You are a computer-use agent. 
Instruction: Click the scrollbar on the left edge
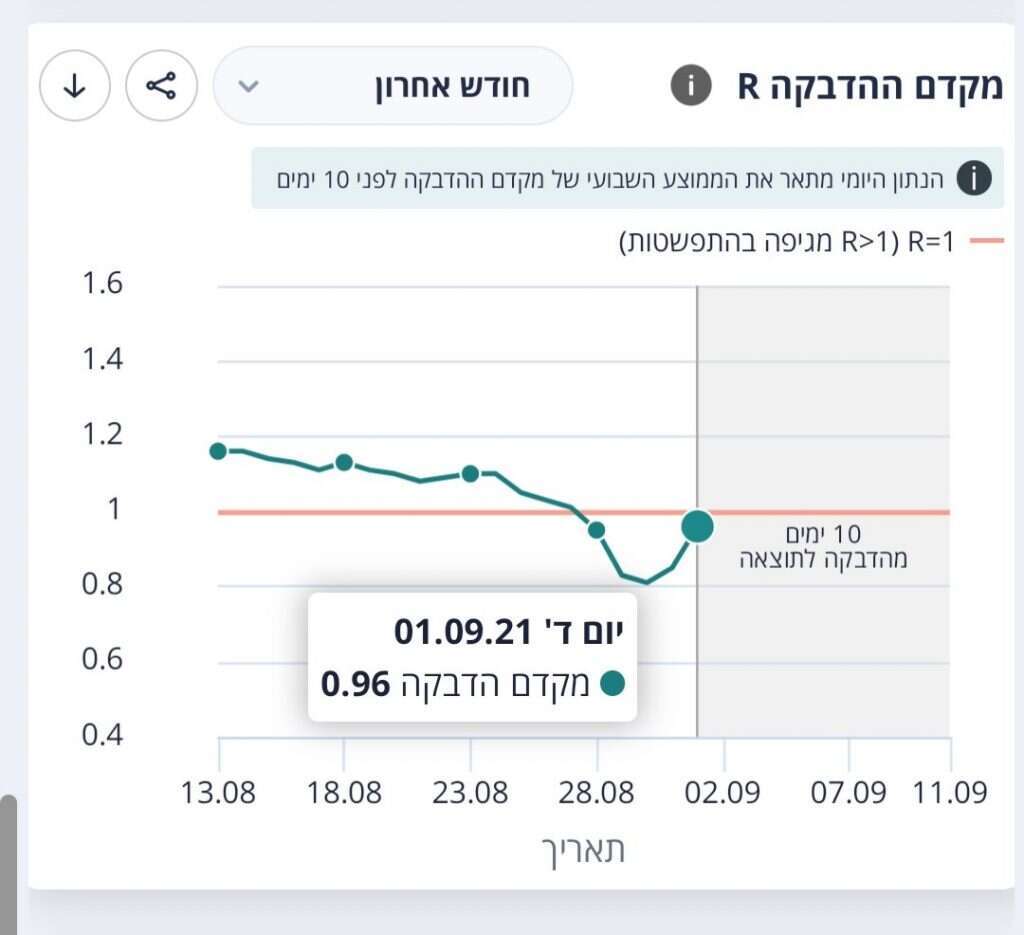tap(7, 860)
